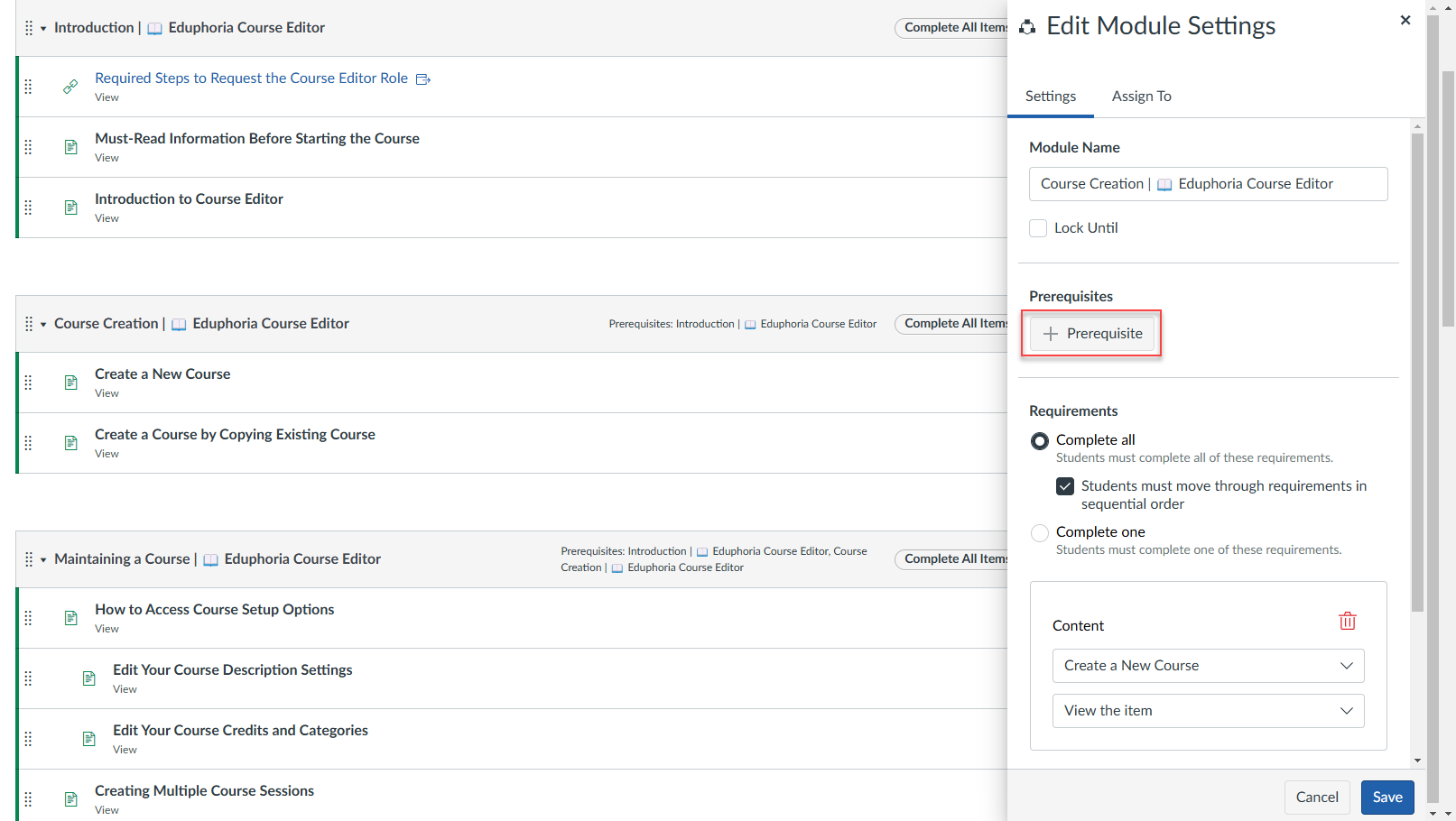The image size is (1456, 821).
Task: Open the Create a New Course content dropdown
Action: 1208,665
